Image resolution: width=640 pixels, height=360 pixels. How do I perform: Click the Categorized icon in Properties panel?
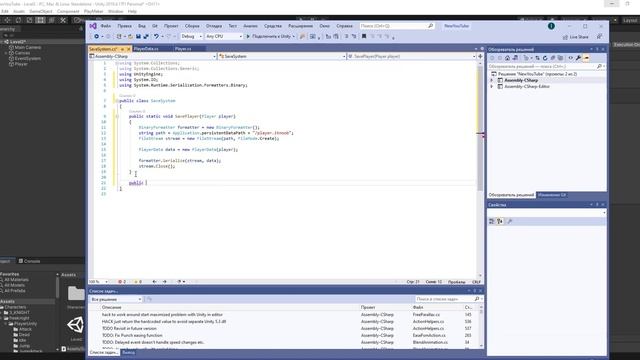pos(492,221)
